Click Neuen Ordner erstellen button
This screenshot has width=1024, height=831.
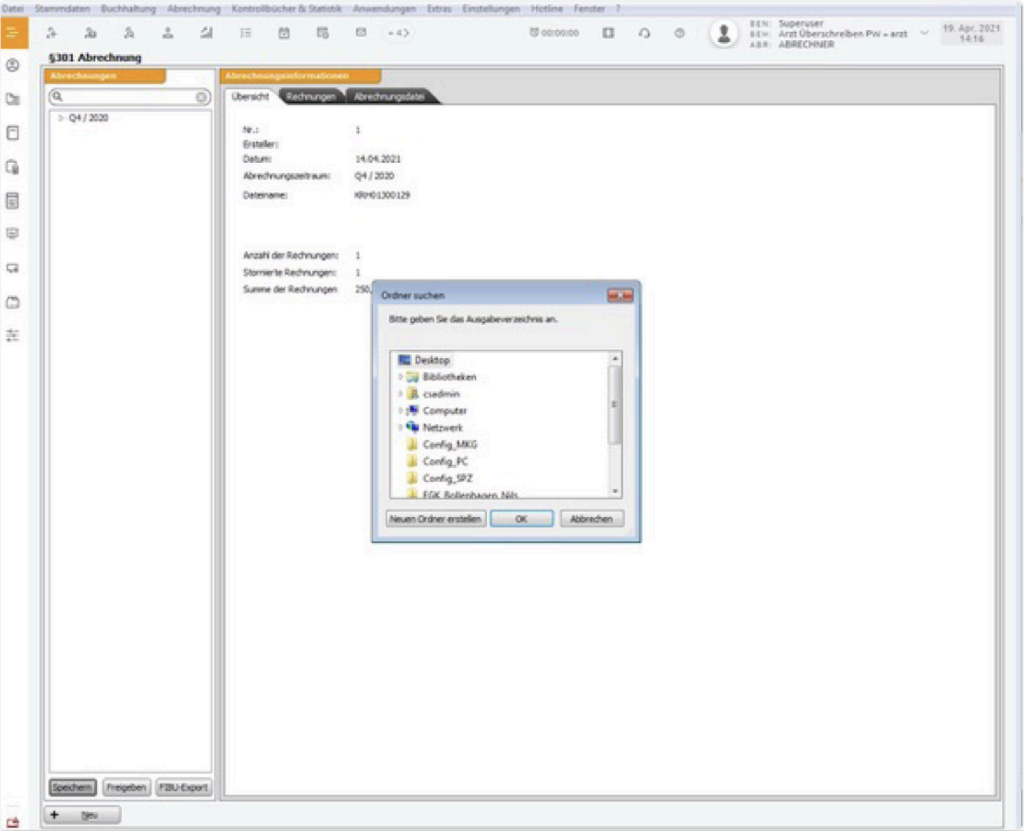click(436, 519)
